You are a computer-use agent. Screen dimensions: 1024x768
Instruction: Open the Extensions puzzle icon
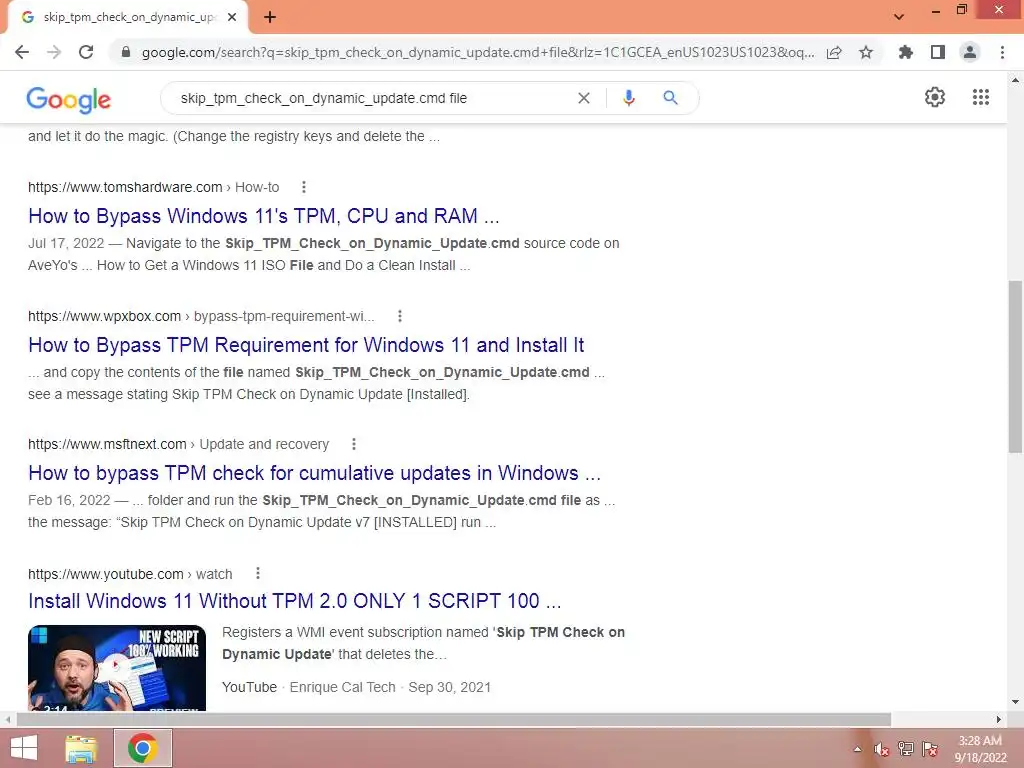click(x=905, y=52)
